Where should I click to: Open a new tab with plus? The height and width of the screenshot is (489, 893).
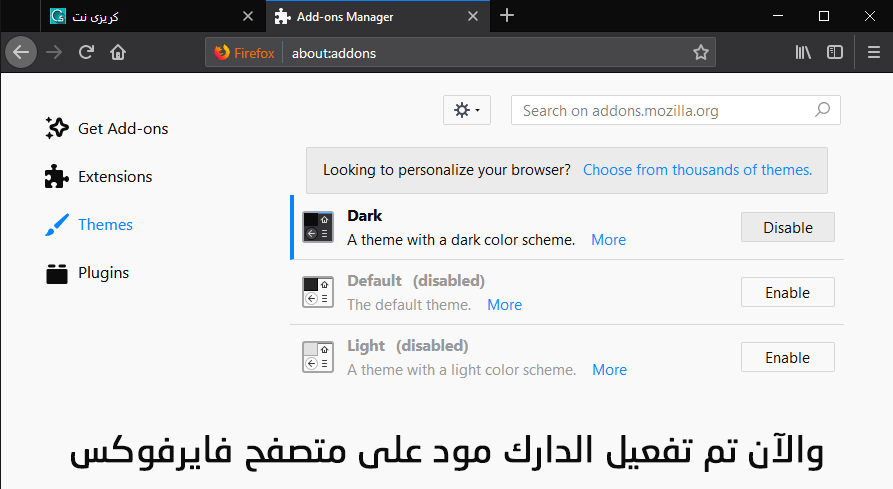(x=507, y=15)
